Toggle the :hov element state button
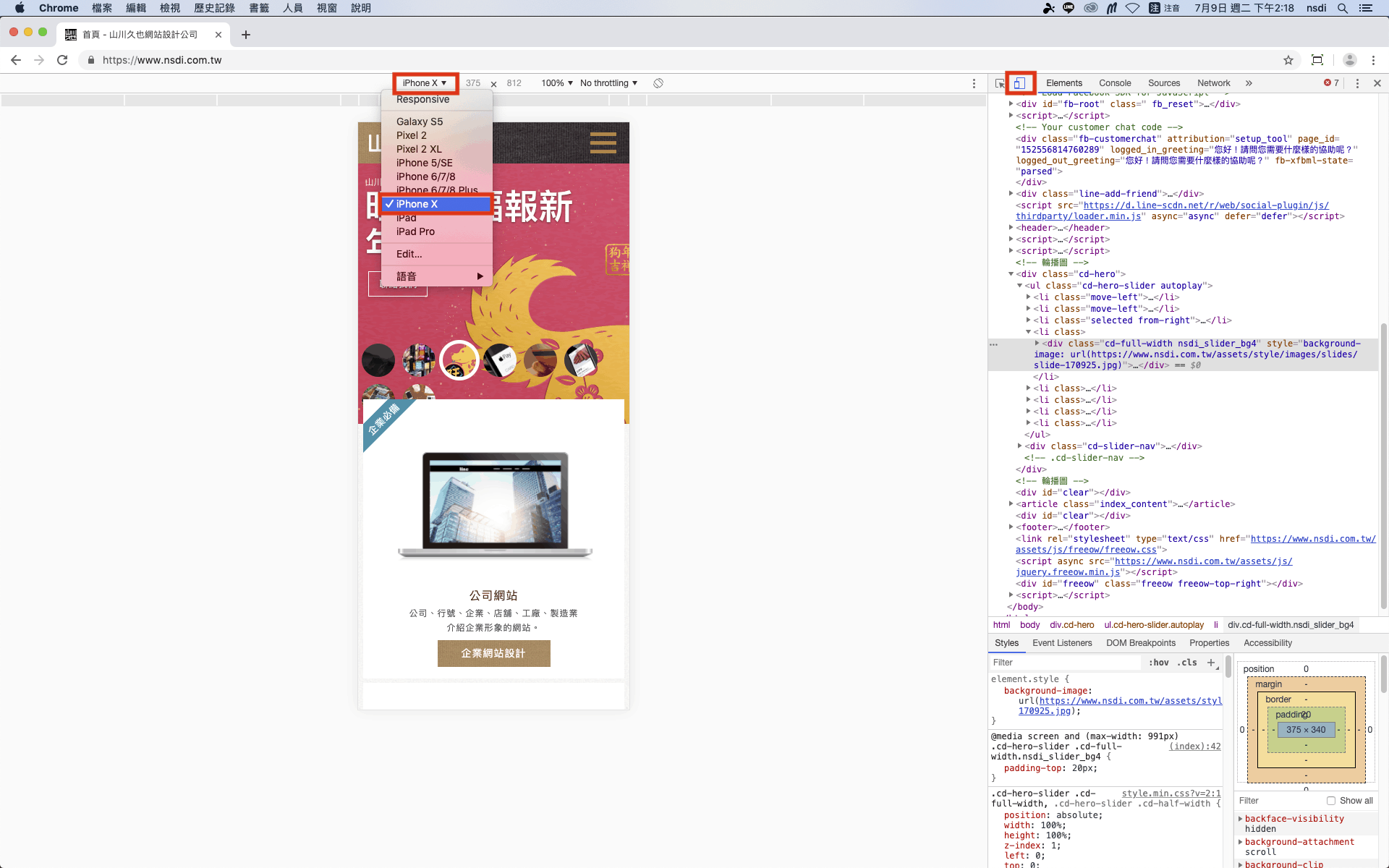 (1158, 663)
